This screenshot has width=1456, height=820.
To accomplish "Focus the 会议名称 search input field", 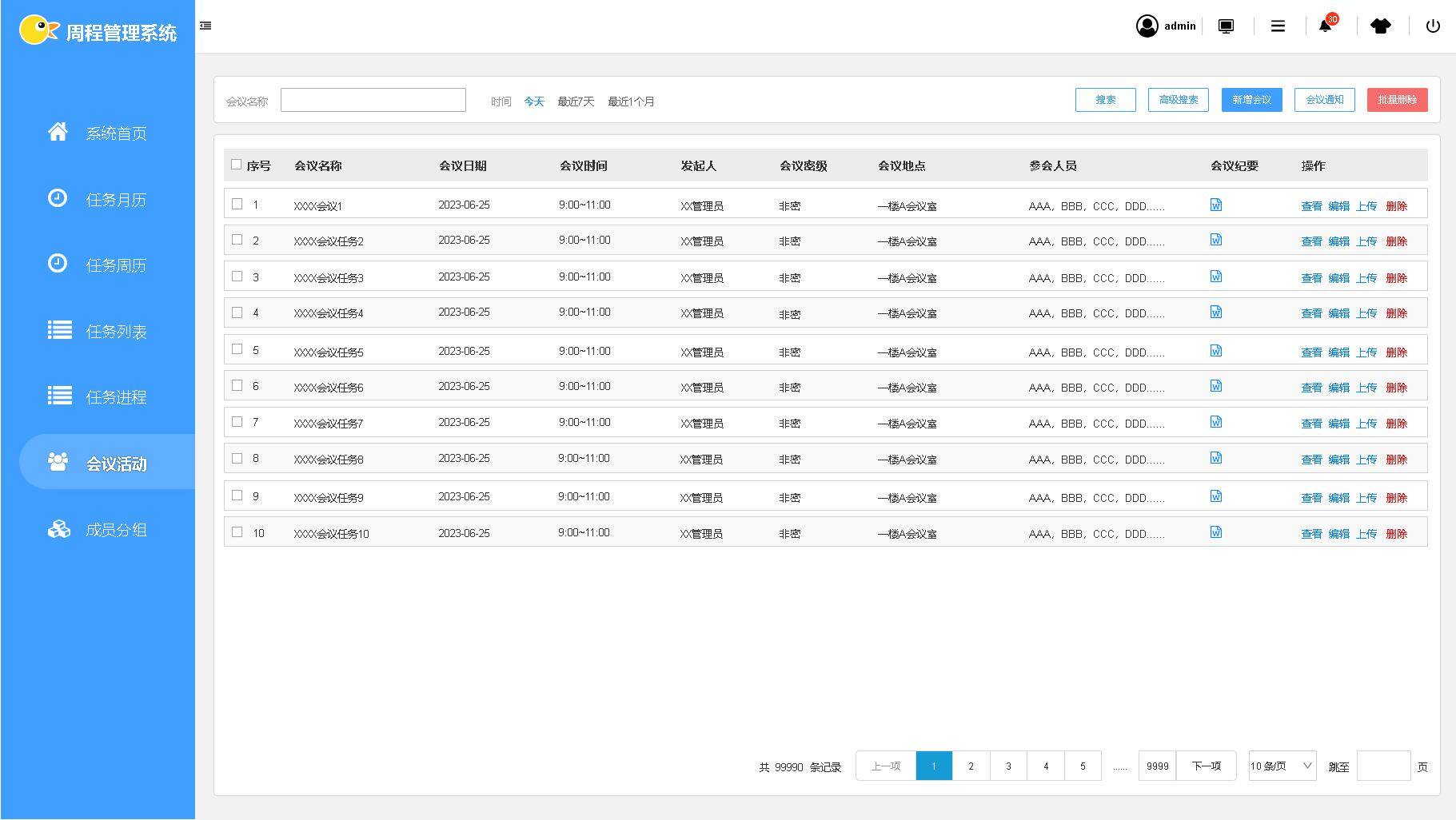I will pos(373,100).
